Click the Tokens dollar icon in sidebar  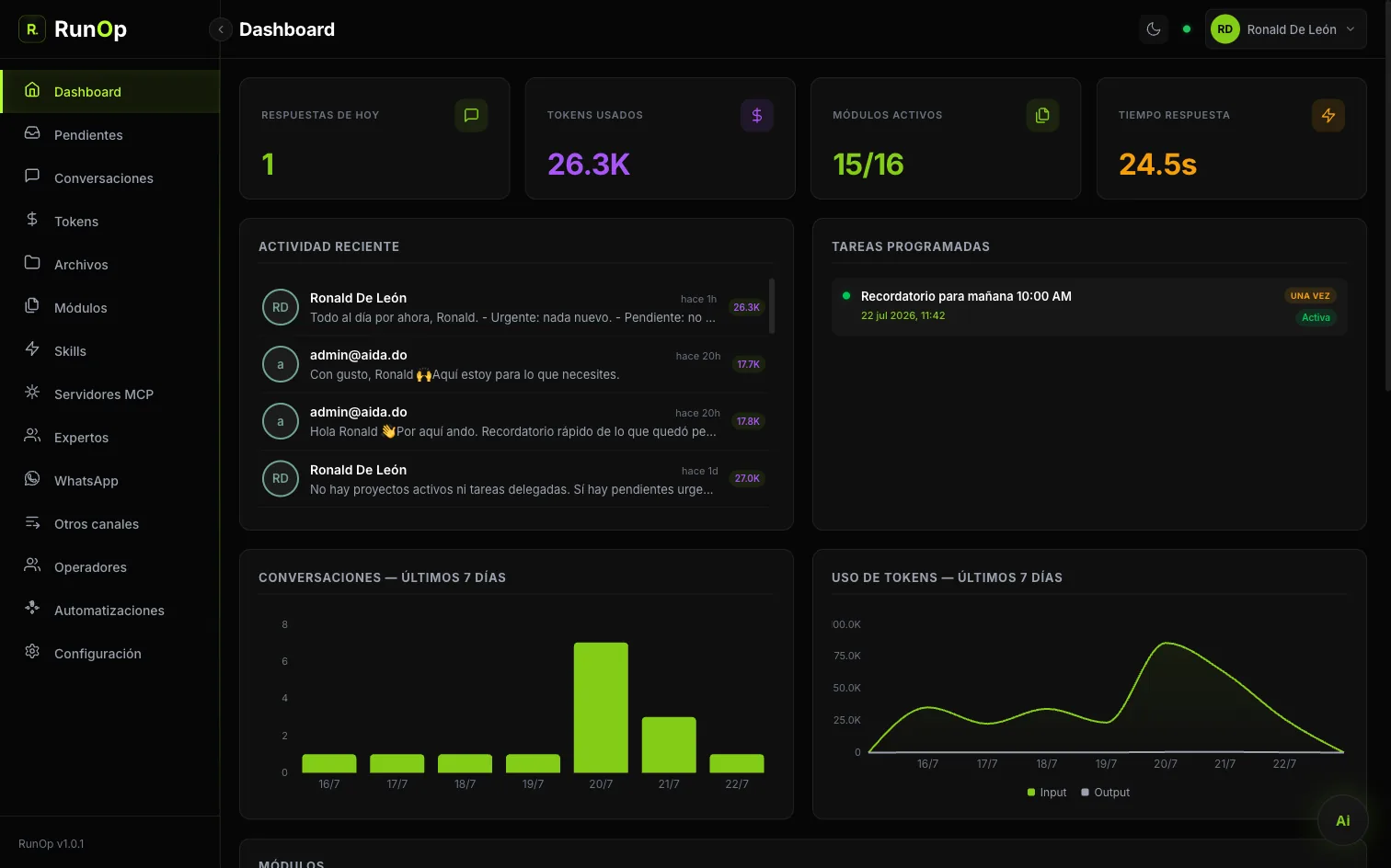(x=32, y=220)
